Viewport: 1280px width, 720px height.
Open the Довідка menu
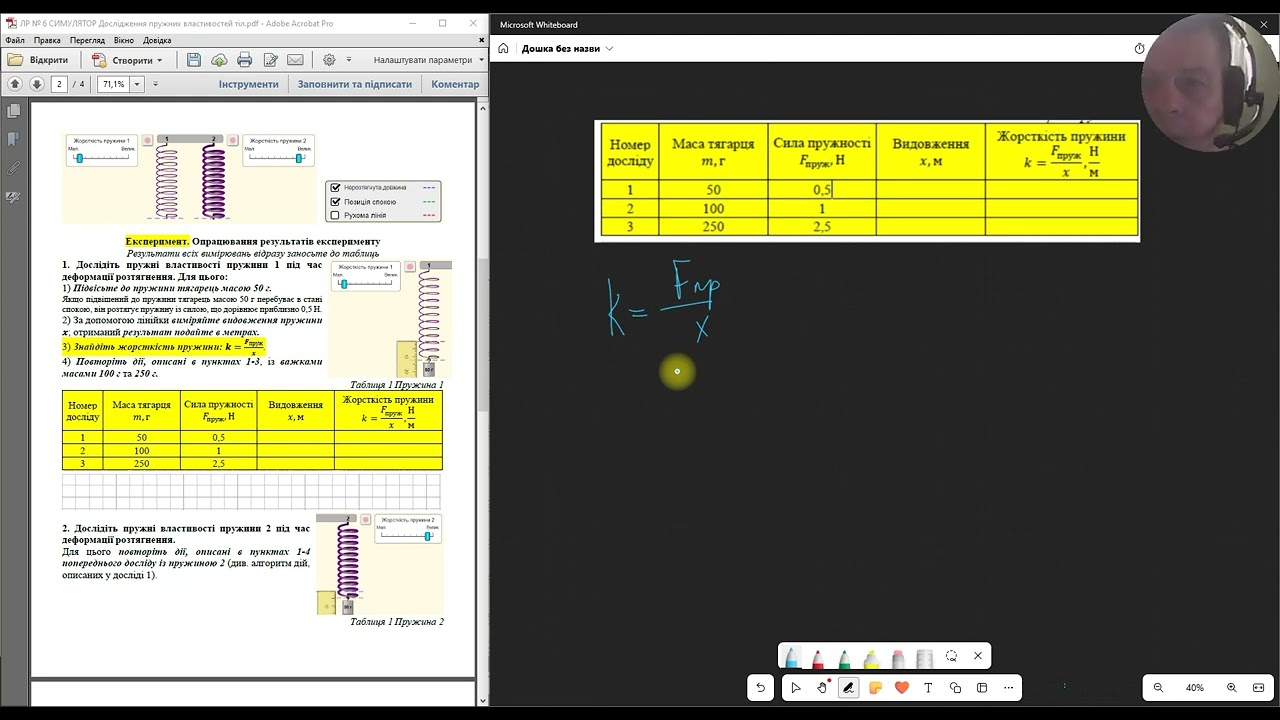[x=157, y=40]
